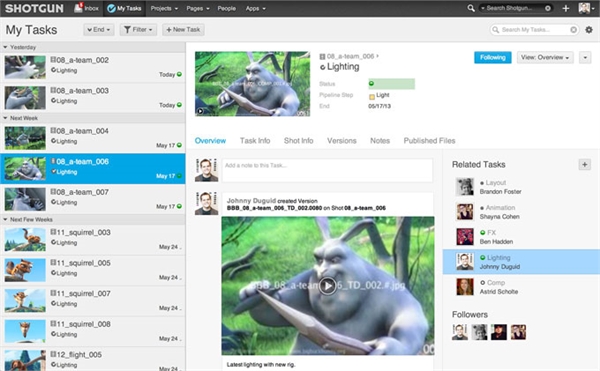Click status dot on 08_a-team_003 row

point(179,105)
